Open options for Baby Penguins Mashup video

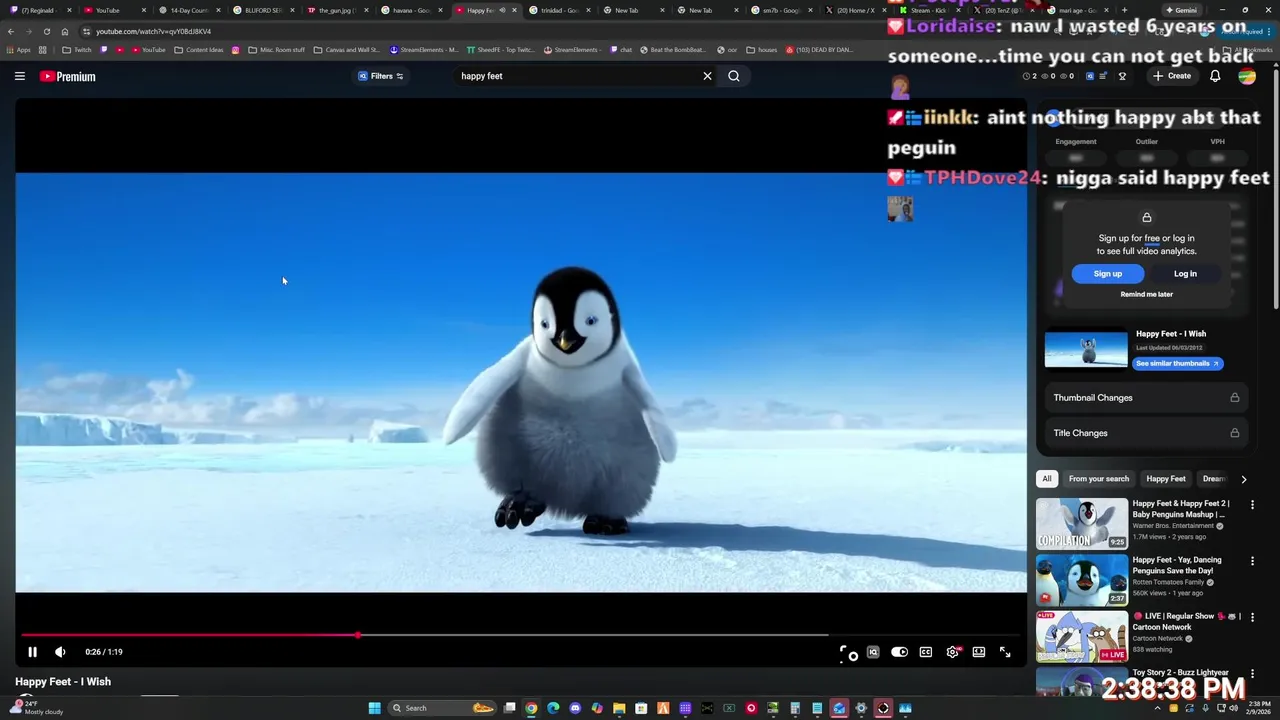click(x=1252, y=505)
